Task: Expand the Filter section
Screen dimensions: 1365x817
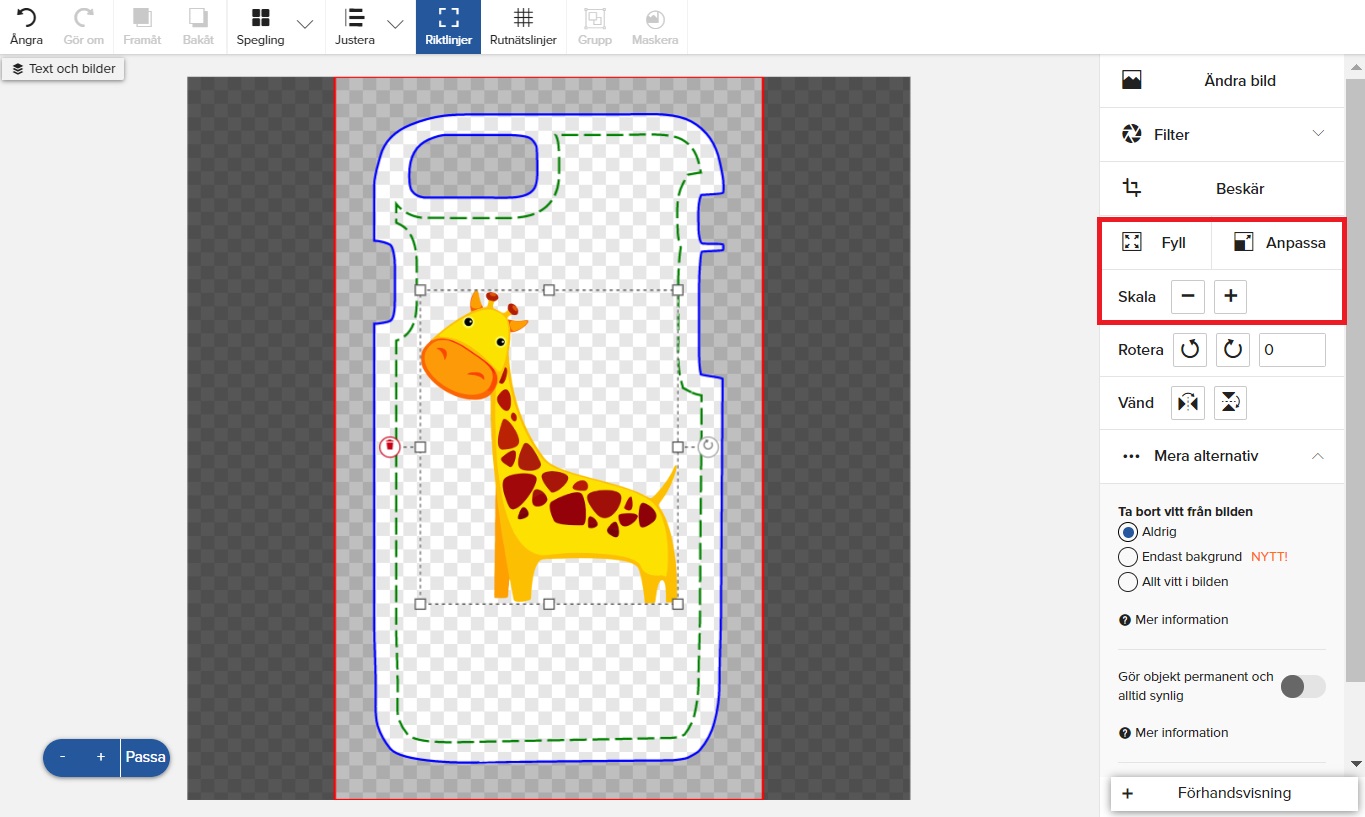Action: pyautogui.click(x=1222, y=135)
